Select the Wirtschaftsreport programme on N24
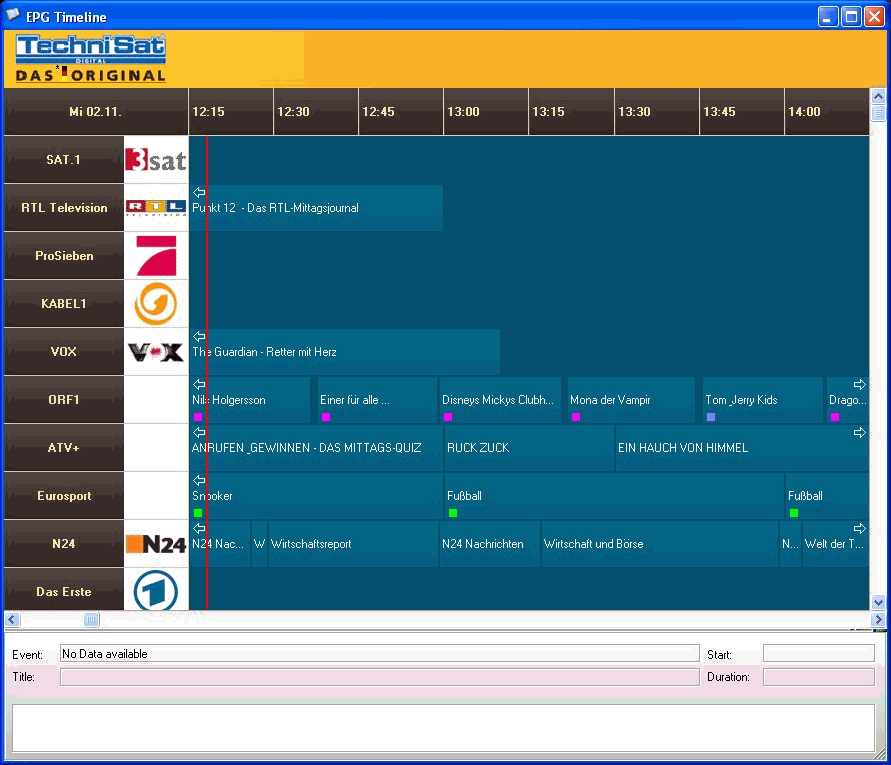 coord(353,544)
